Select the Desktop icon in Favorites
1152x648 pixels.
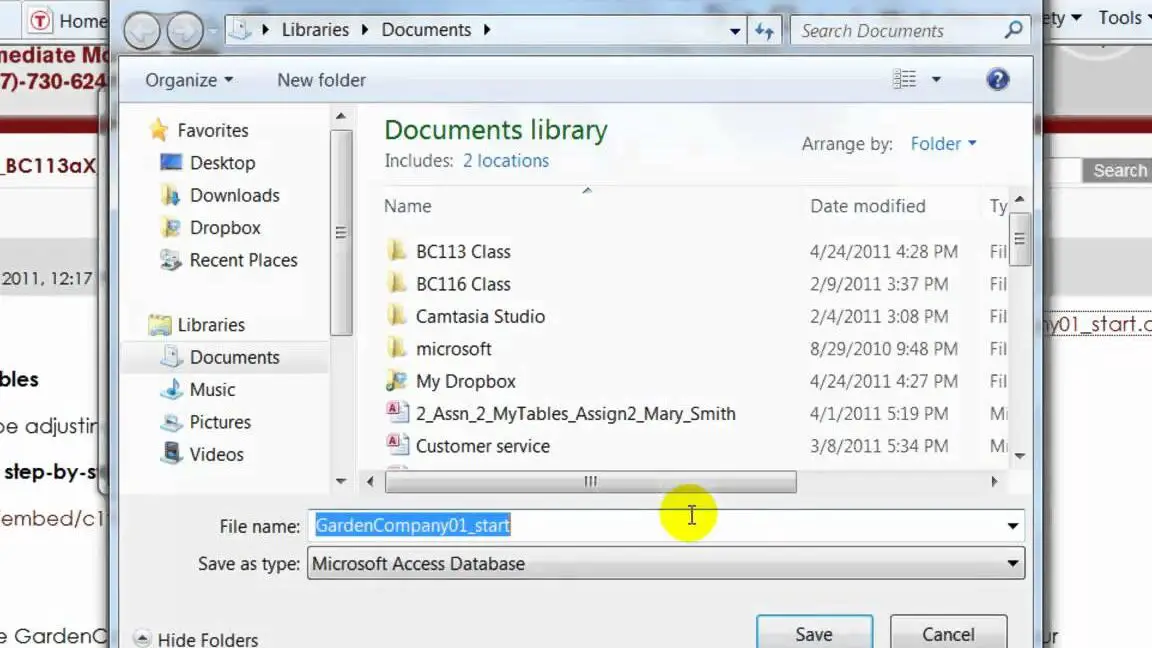pos(170,162)
